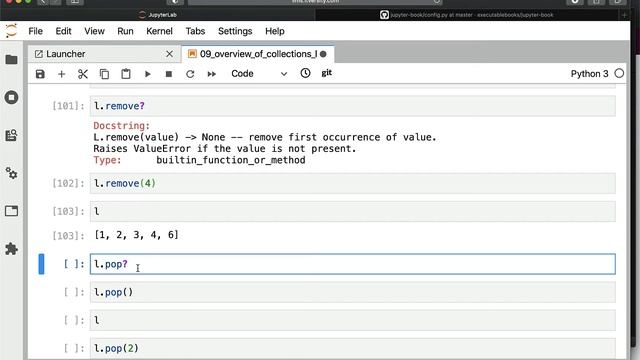Switch to the jupyter-book config.py GitHub browser tab
640x360 pixels.
(467, 15)
